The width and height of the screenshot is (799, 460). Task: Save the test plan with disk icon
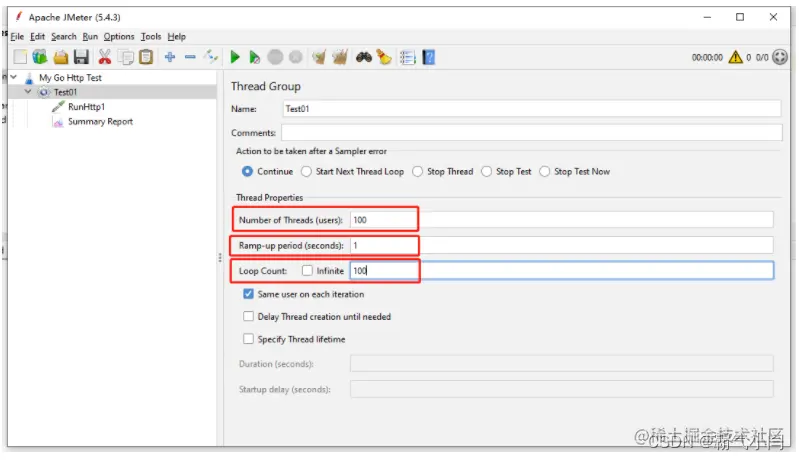81,57
